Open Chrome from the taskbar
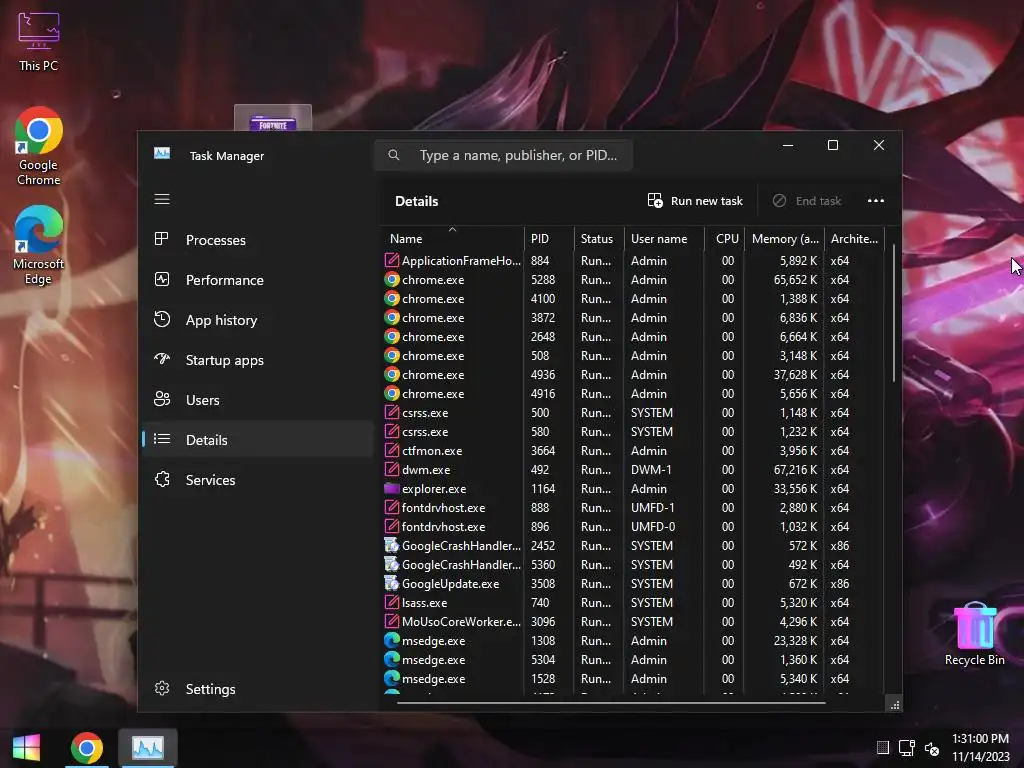The height and width of the screenshot is (768, 1024). coord(87,748)
